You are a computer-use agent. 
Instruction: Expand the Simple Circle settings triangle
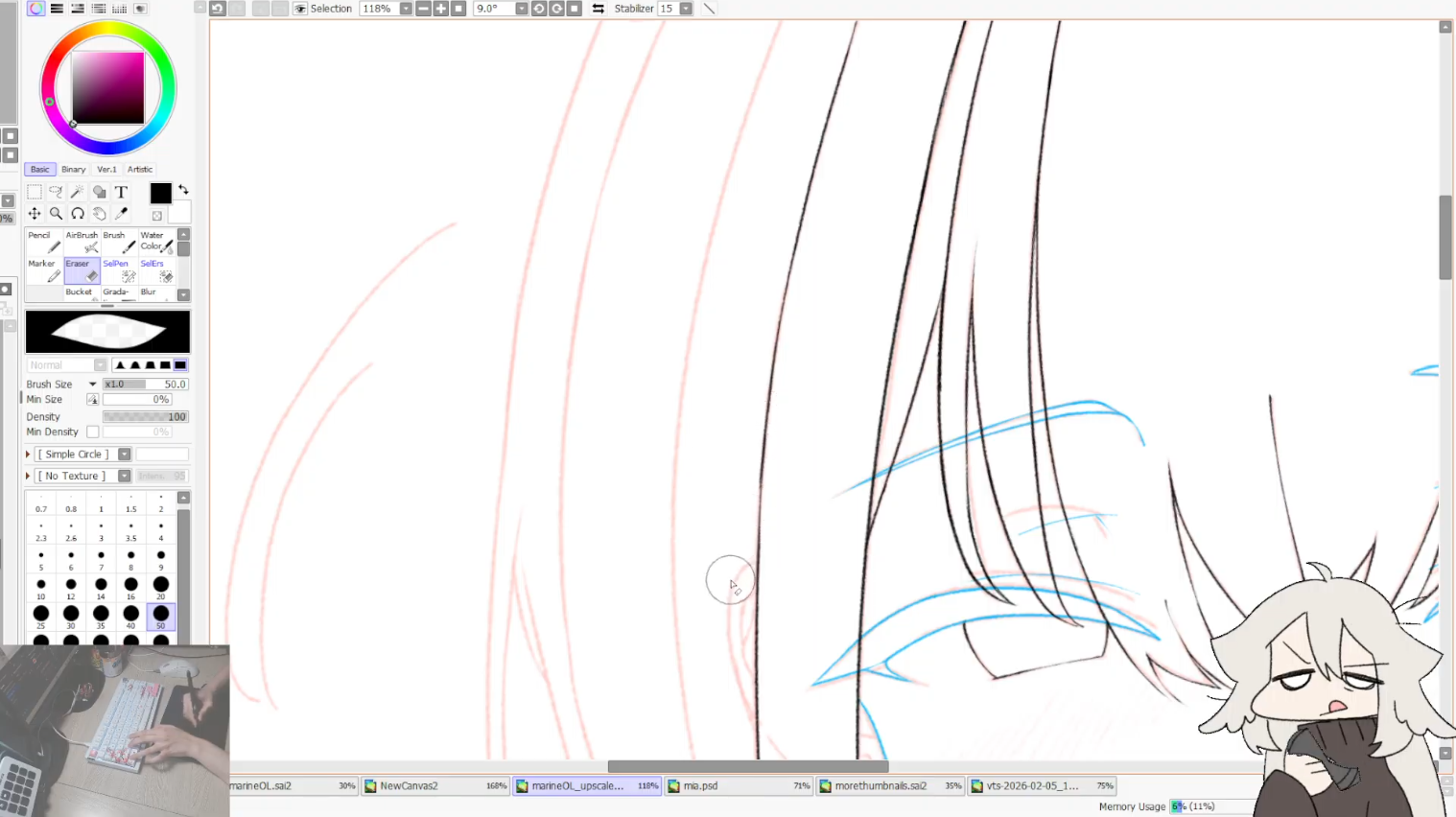(x=29, y=455)
